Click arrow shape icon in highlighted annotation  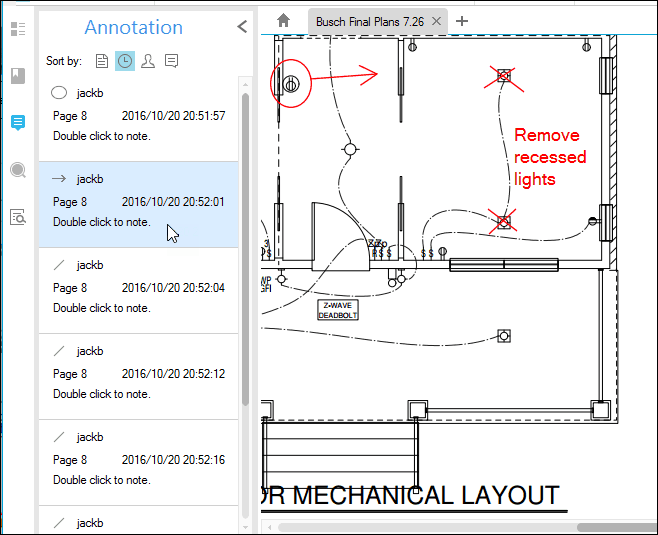[59, 179]
